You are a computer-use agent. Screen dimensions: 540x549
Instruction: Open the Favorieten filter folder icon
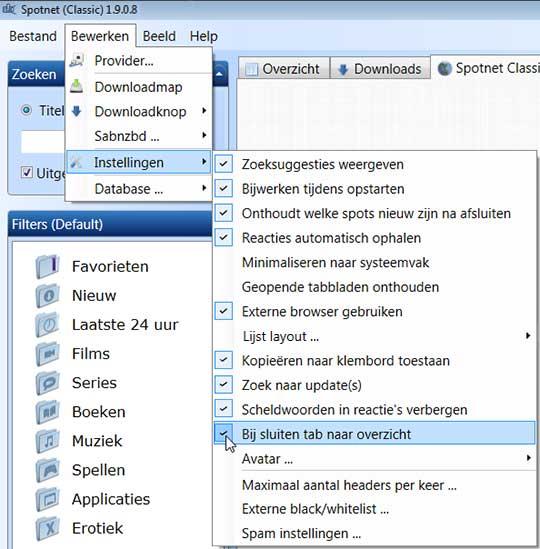[47, 266]
